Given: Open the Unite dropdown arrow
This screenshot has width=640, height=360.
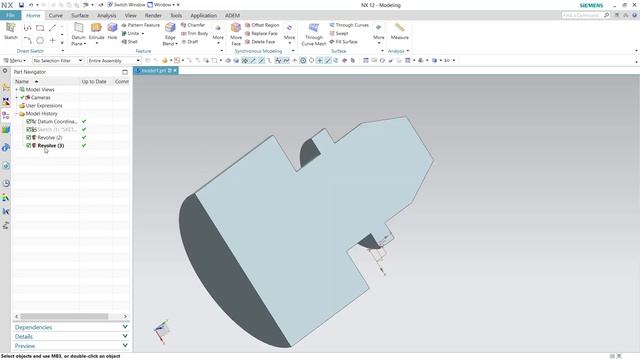Looking at the screenshot, I should point(143,33).
